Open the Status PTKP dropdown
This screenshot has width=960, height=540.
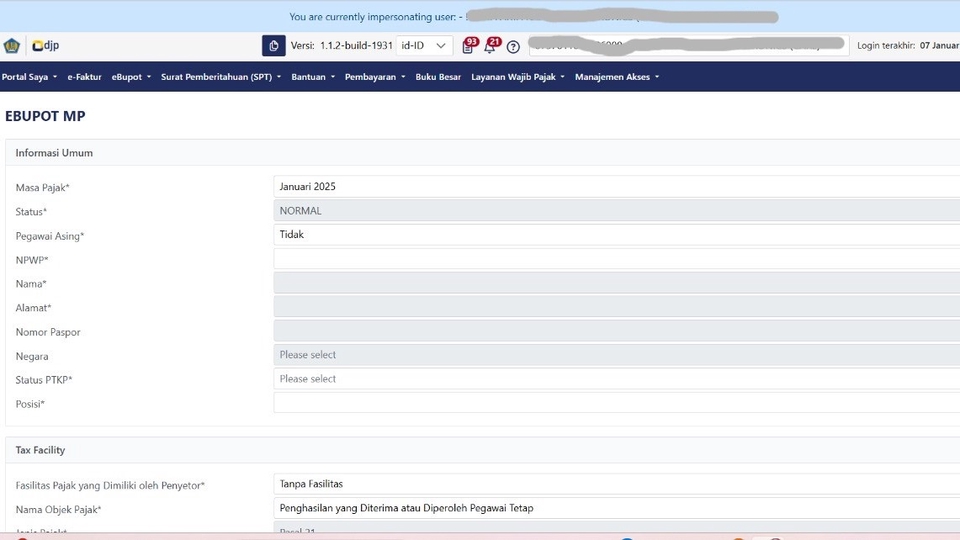[616, 379]
